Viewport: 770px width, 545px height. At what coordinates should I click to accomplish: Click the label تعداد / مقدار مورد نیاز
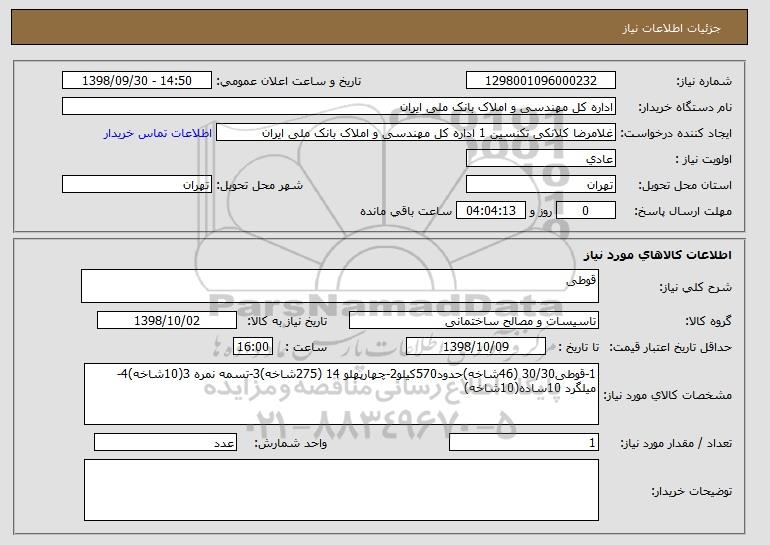pos(676,443)
